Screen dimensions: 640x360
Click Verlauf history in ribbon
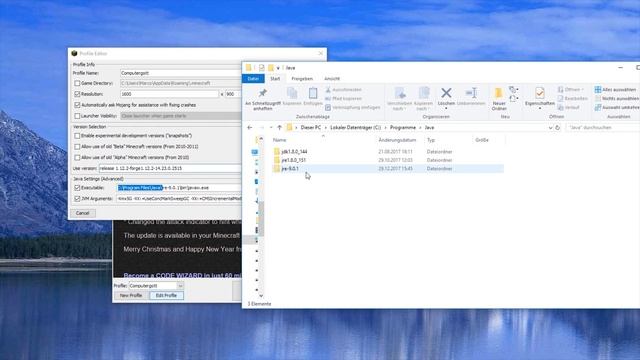pyautogui.click(x=569, y=107)
